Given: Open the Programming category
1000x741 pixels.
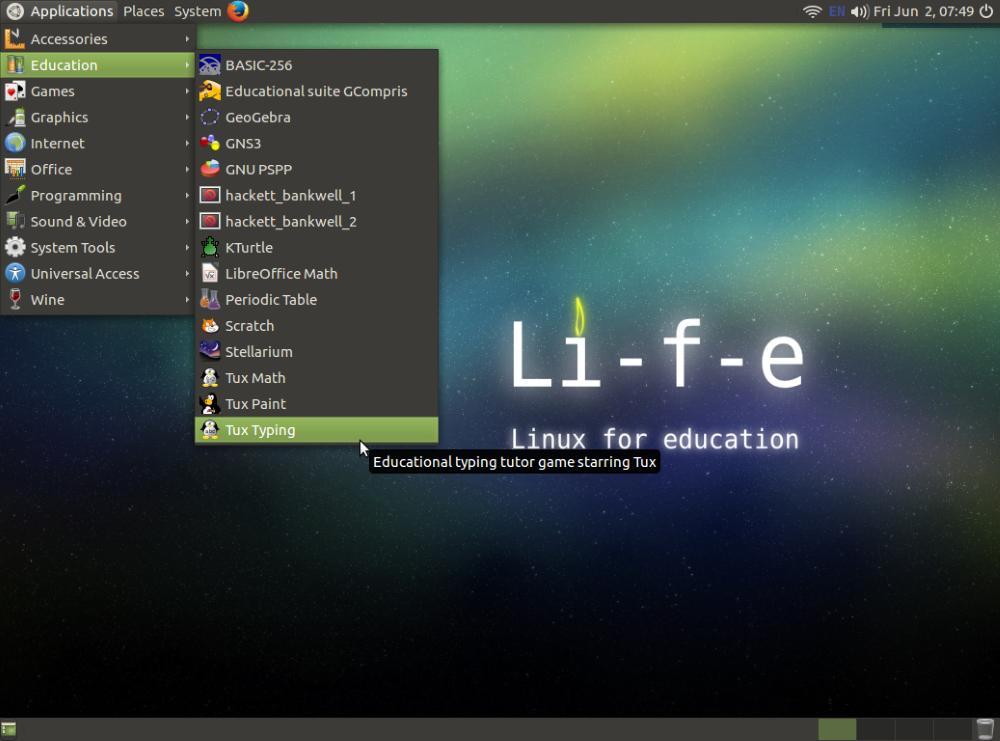Looking at the screenshot, I should point(98,196).
